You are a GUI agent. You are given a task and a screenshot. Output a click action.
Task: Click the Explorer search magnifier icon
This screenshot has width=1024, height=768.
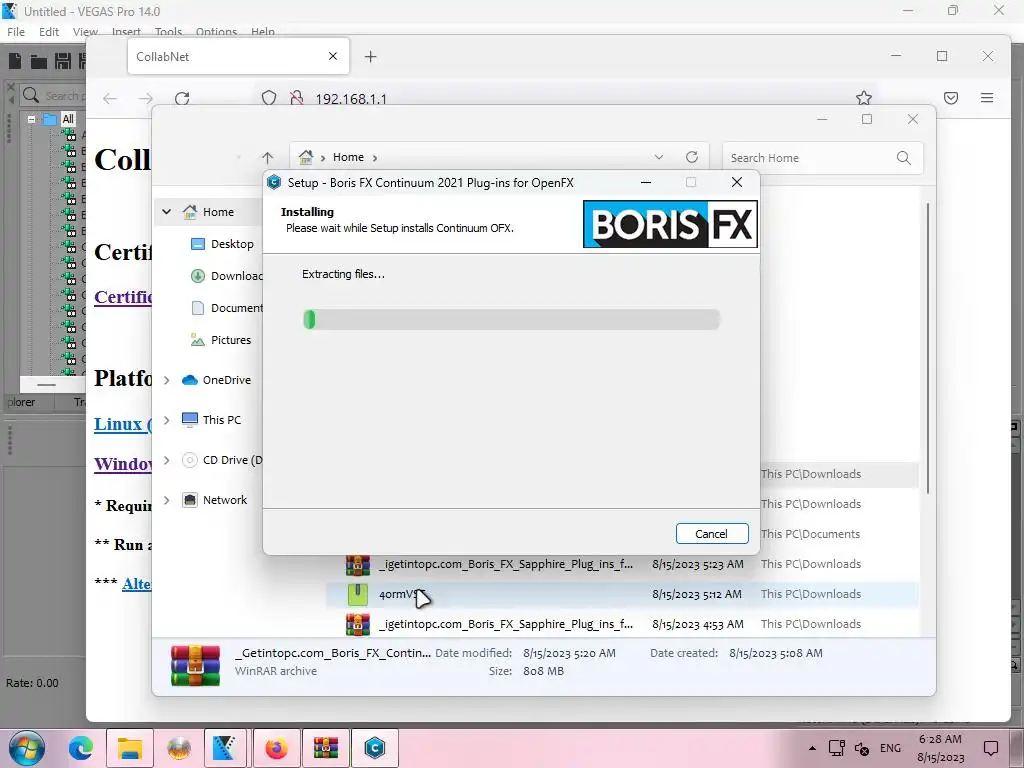pyautogui.click(x=903, y=157)
